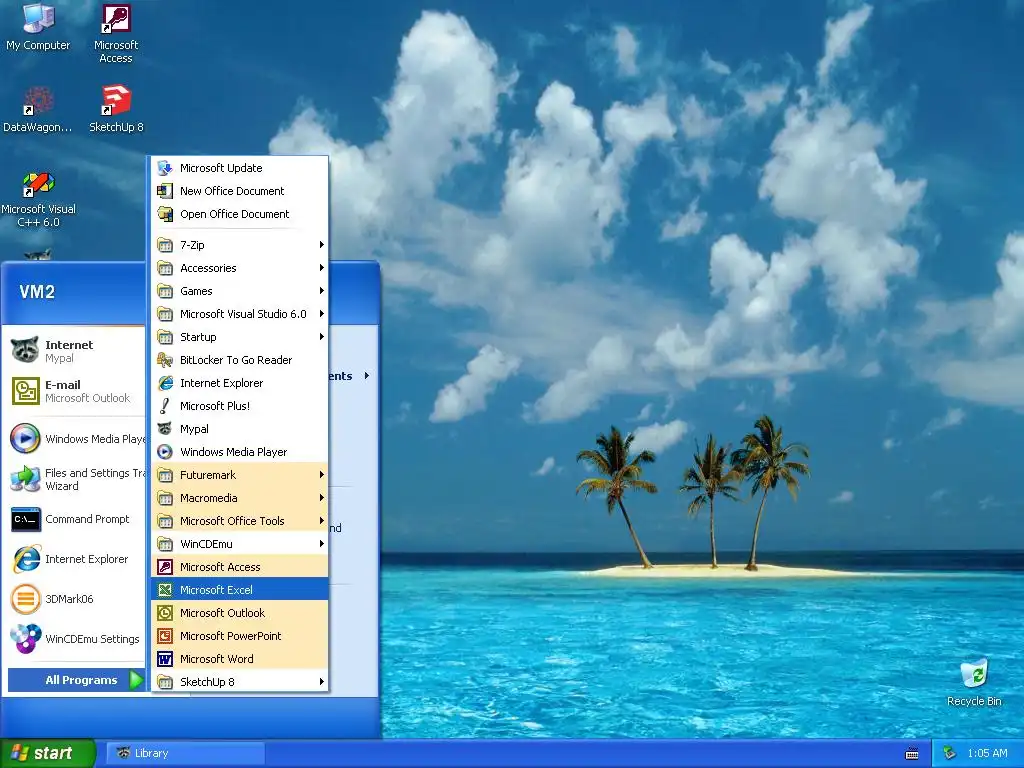The image size is (1024, 768).
Task: Open Games program folder
Action: coord(240,291)
